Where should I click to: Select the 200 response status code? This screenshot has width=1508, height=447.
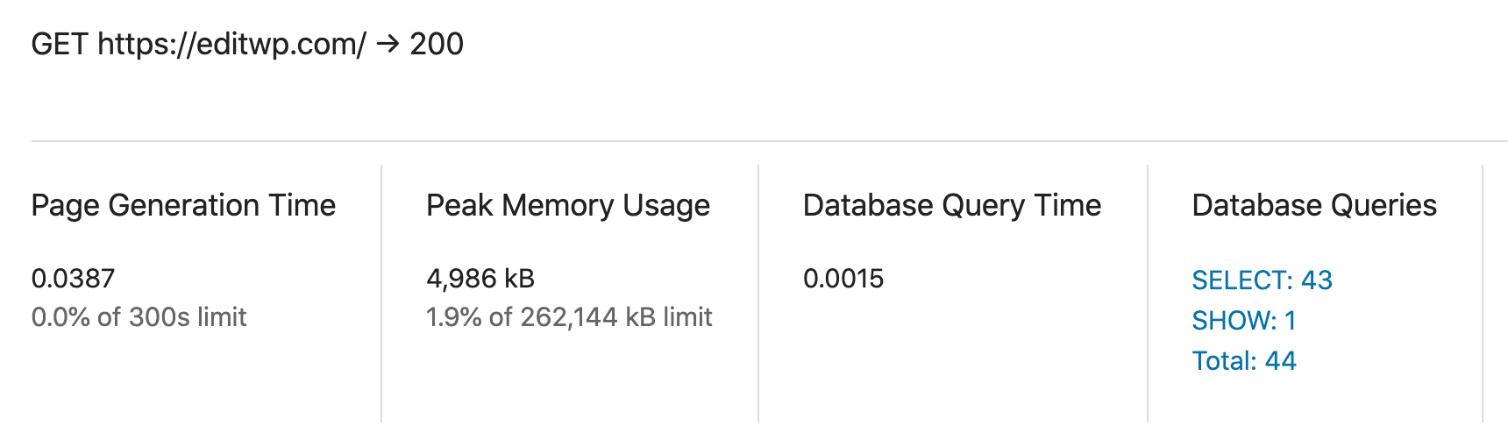tap(437, 45)
